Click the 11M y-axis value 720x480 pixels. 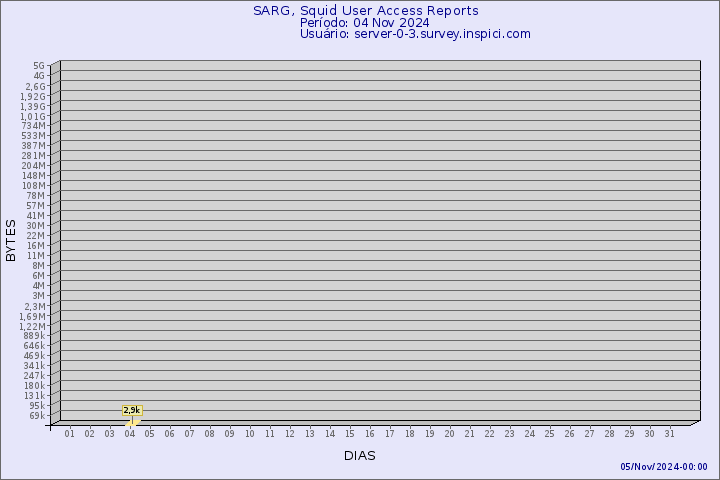pos(36,255)
